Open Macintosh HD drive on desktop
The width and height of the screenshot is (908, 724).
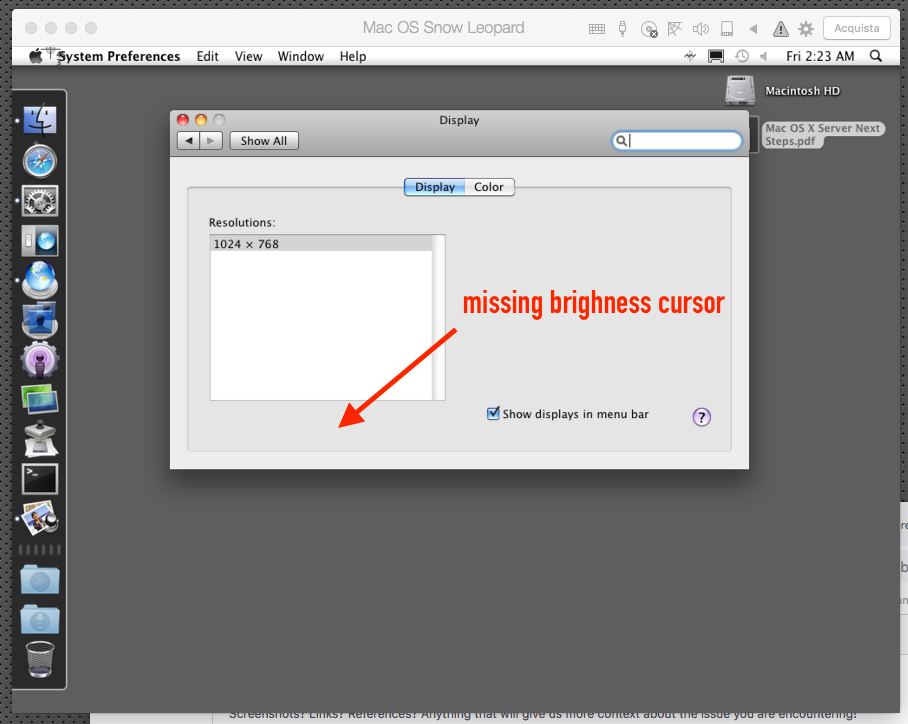point(739,91)
